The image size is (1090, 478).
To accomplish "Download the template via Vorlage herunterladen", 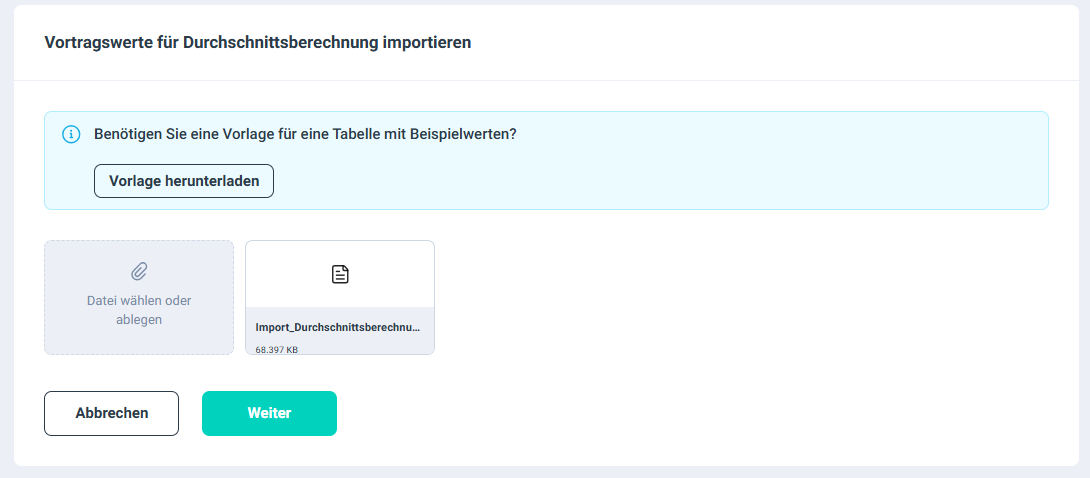I will click(184, 181).
